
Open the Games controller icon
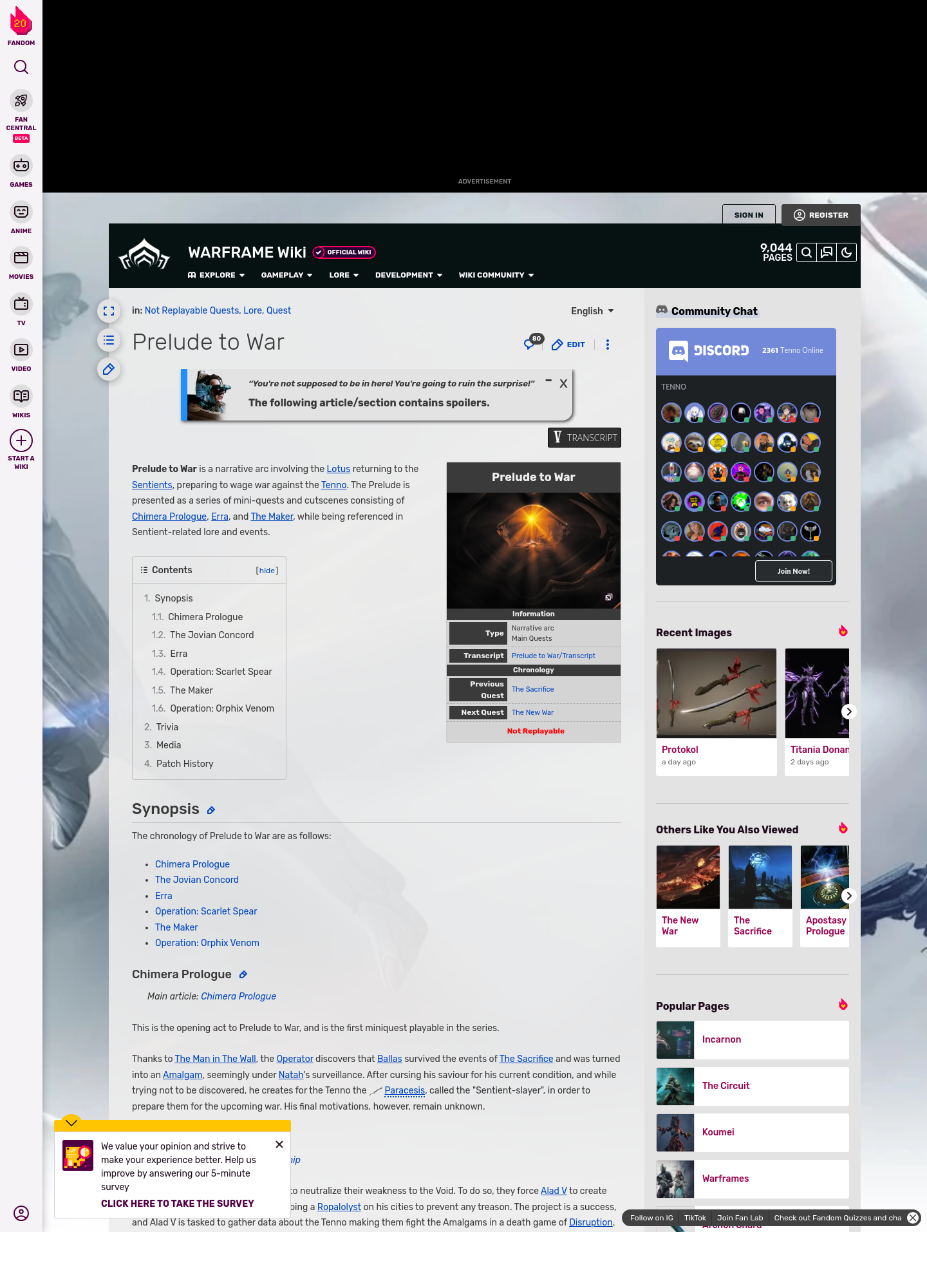tap(21, 166)
